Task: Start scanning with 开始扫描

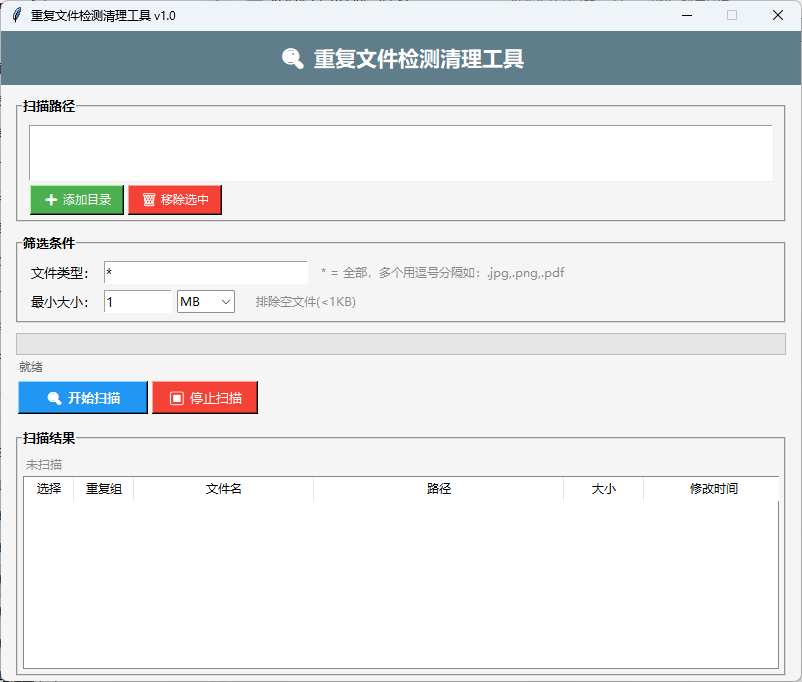Action: click(x=83, y=398)
